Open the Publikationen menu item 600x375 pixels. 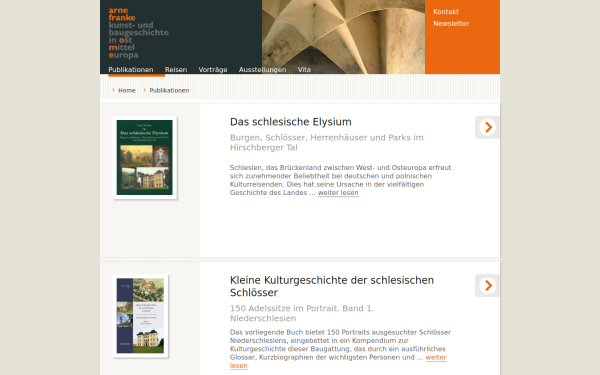point(130,70)
